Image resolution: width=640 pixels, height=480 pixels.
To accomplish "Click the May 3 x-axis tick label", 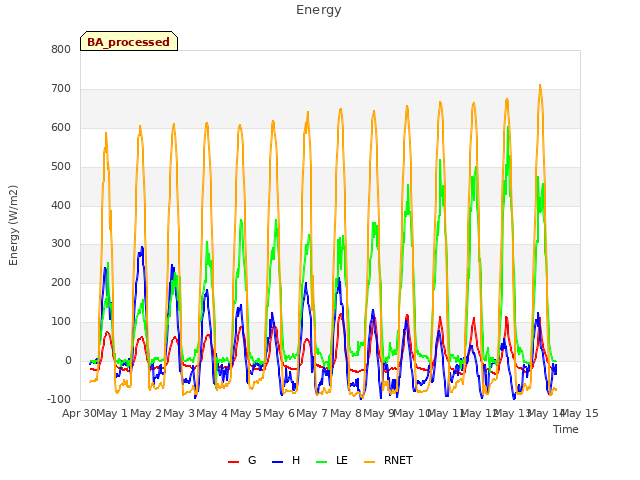I will (179, 413).
